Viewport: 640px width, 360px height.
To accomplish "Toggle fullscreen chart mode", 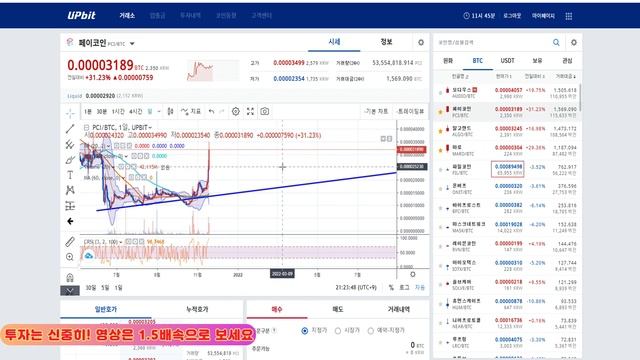I will pyautogui.click(x=250, y=111).
